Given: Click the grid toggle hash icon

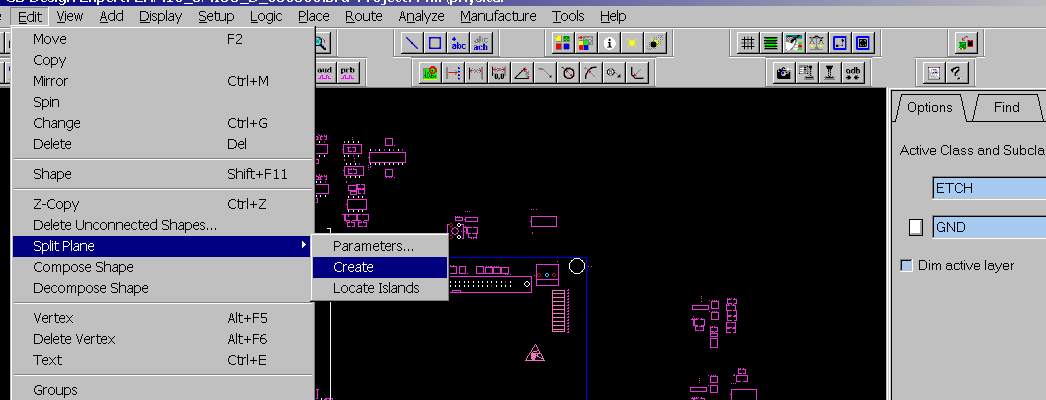Looking at the screenshot, I should [748, 43].
